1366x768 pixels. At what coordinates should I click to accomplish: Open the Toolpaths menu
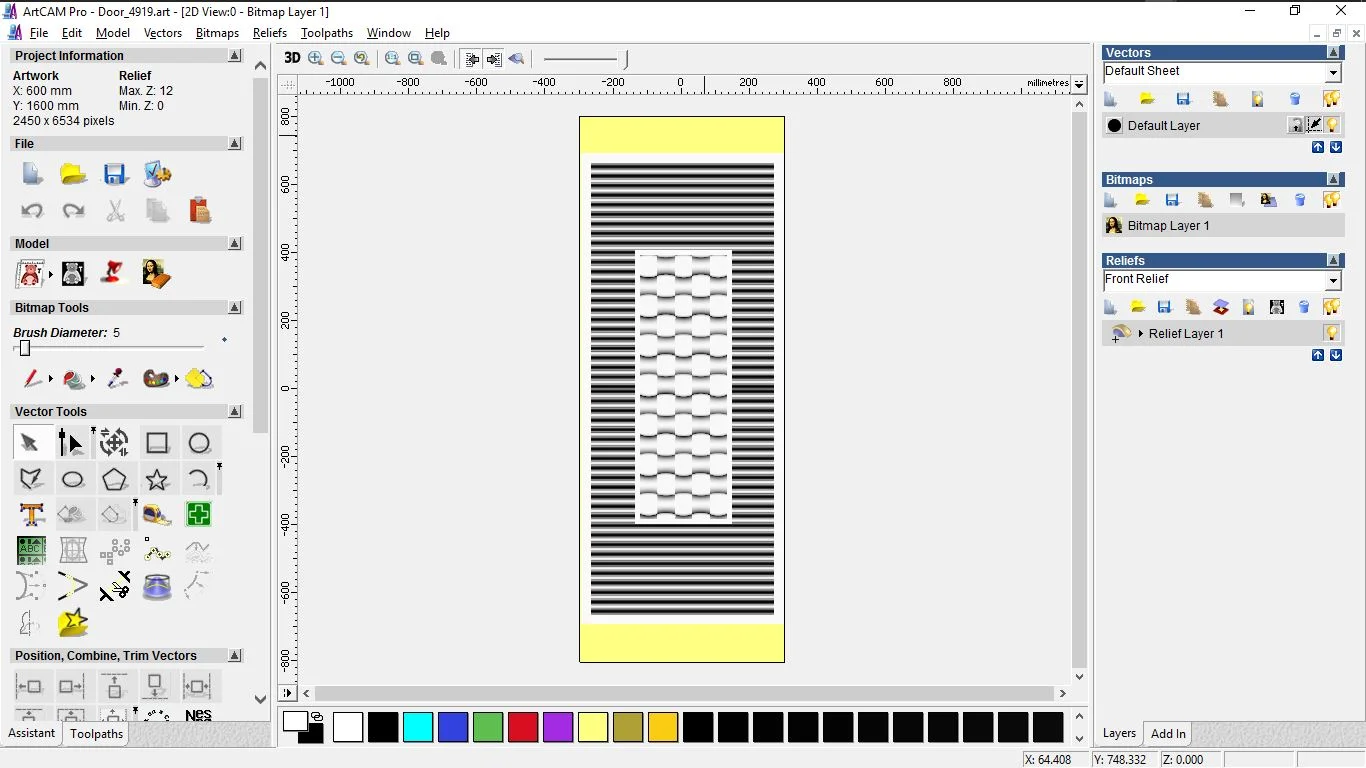(326, 33)
